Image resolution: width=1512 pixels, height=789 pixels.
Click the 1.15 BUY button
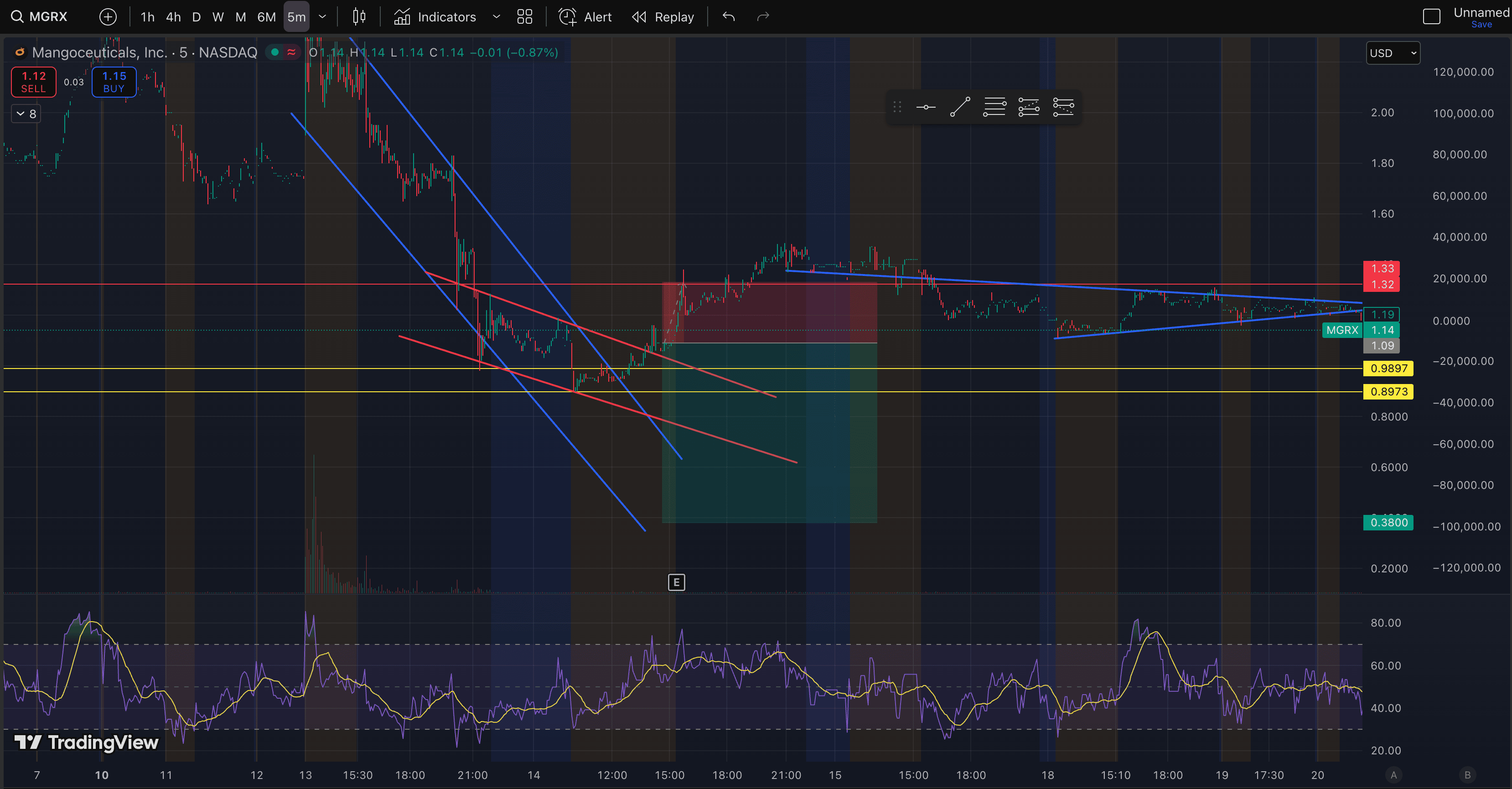(114, 82)
